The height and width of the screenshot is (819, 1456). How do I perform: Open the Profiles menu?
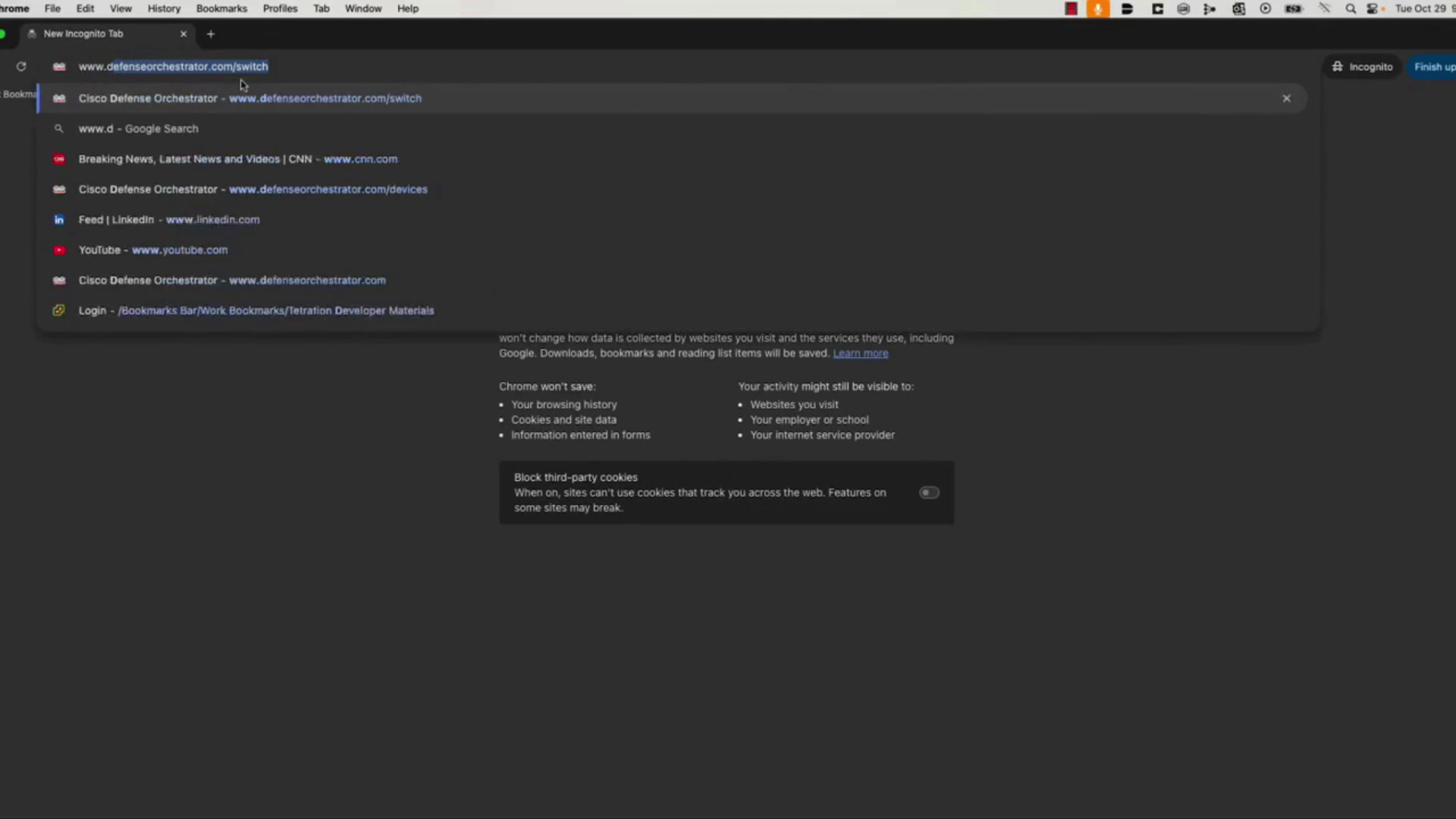pyautogui.click(x=280, y=8)
